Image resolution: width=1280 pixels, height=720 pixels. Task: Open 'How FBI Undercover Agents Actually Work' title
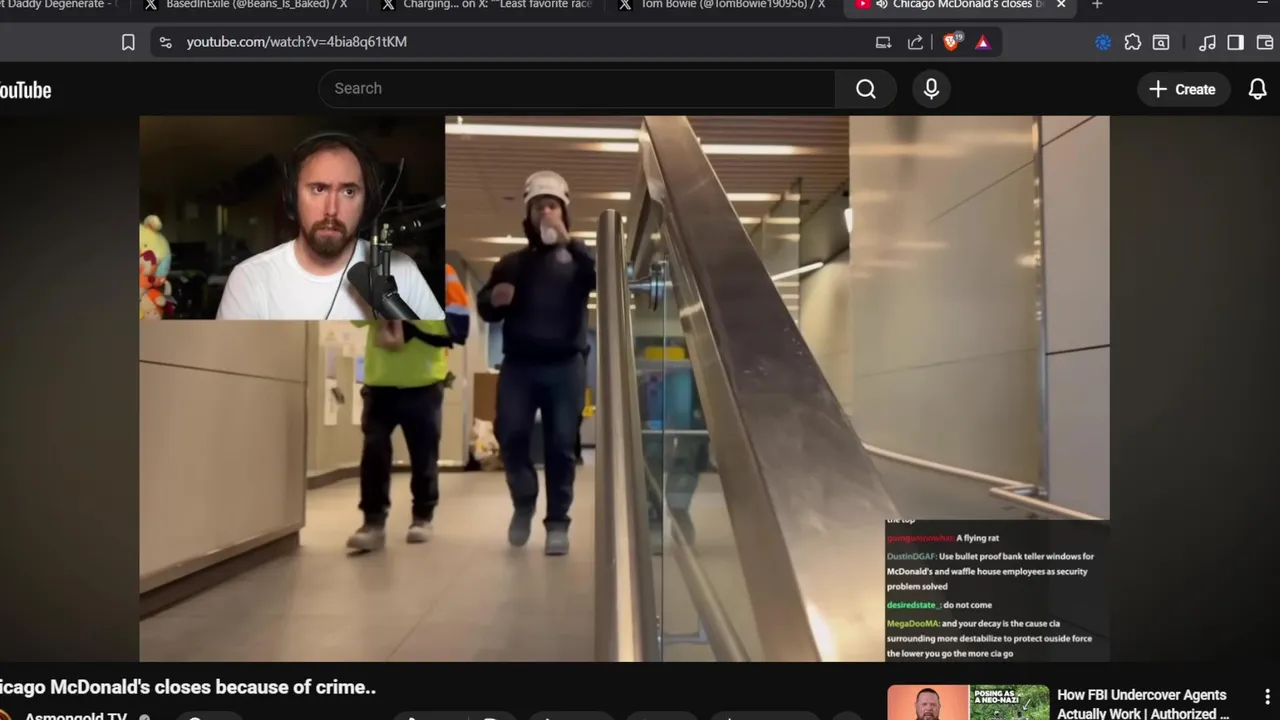(1143, 704)
